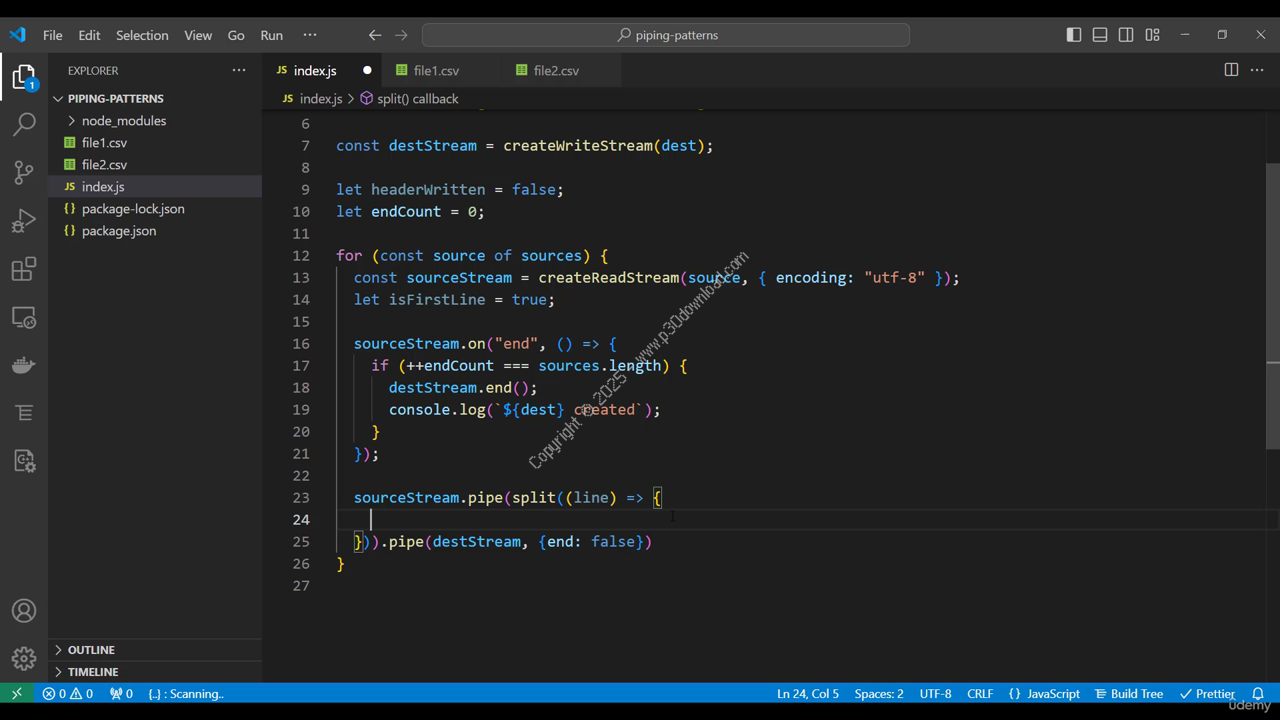Click the ports forwarded indicator
This screenshot has height=720, width=1280.
coord(121,693)
